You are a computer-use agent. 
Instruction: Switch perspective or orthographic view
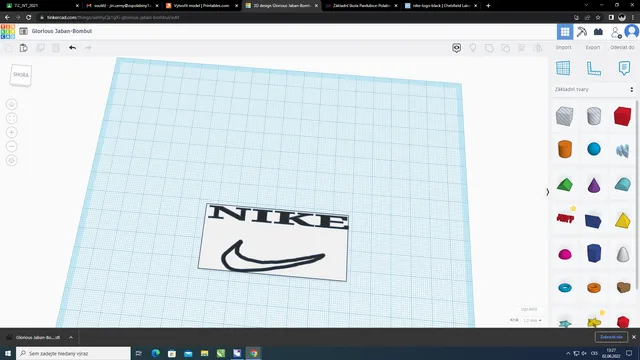pyautogui.click(x=12, y=160)
